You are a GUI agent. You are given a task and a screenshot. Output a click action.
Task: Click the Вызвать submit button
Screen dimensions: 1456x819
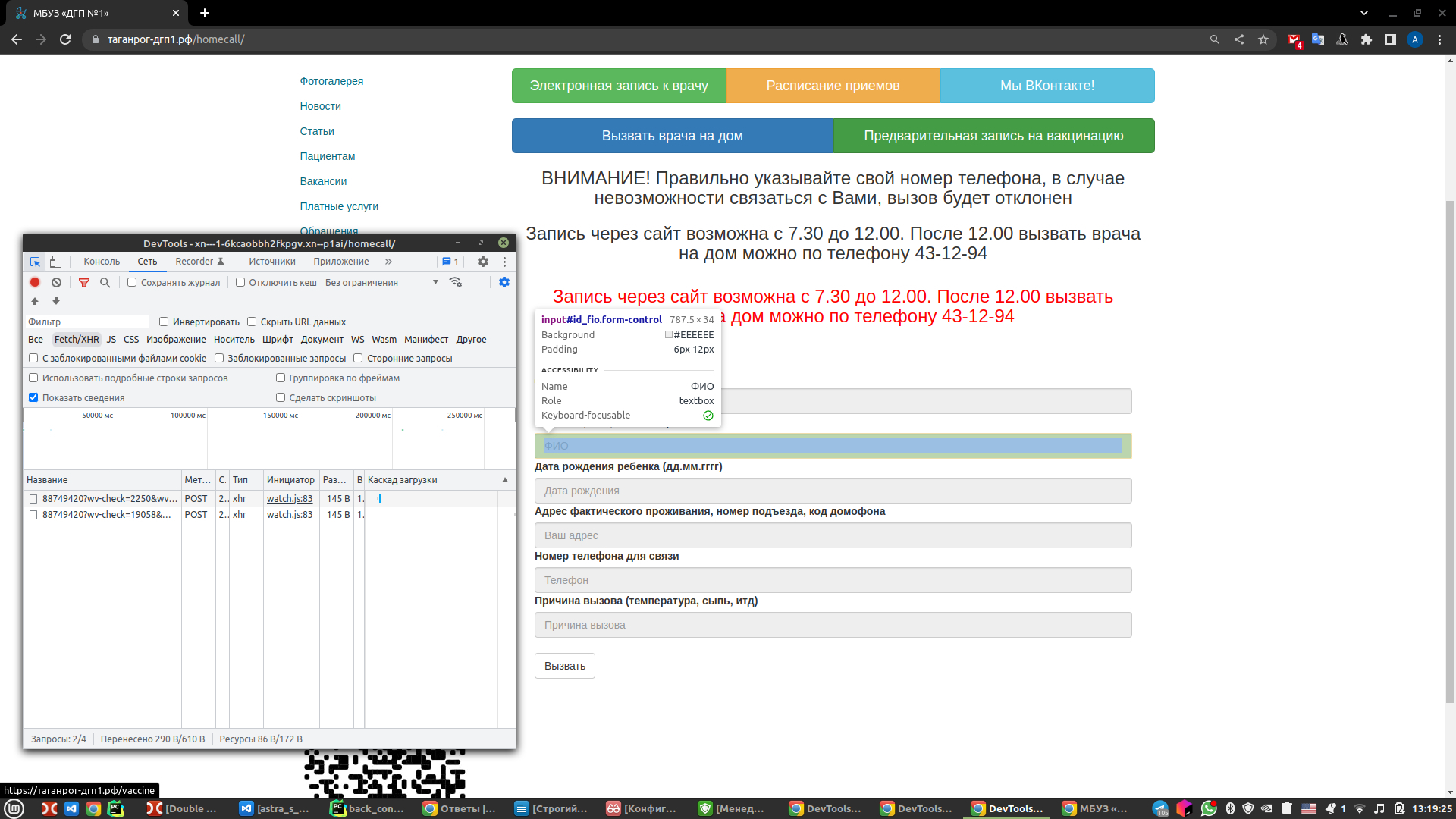pyautogui.click(x=565, y=666)
